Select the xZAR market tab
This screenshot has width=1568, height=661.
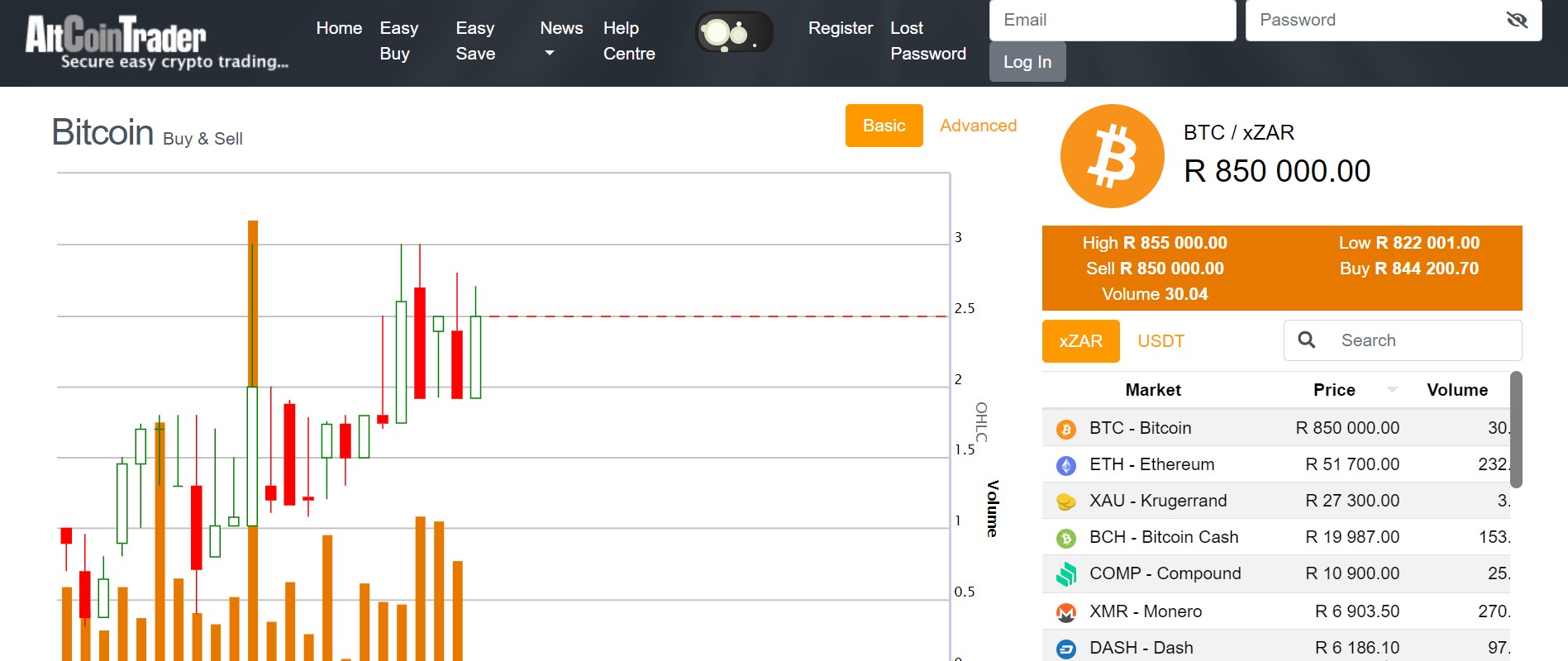click(x=1080, y=341)
